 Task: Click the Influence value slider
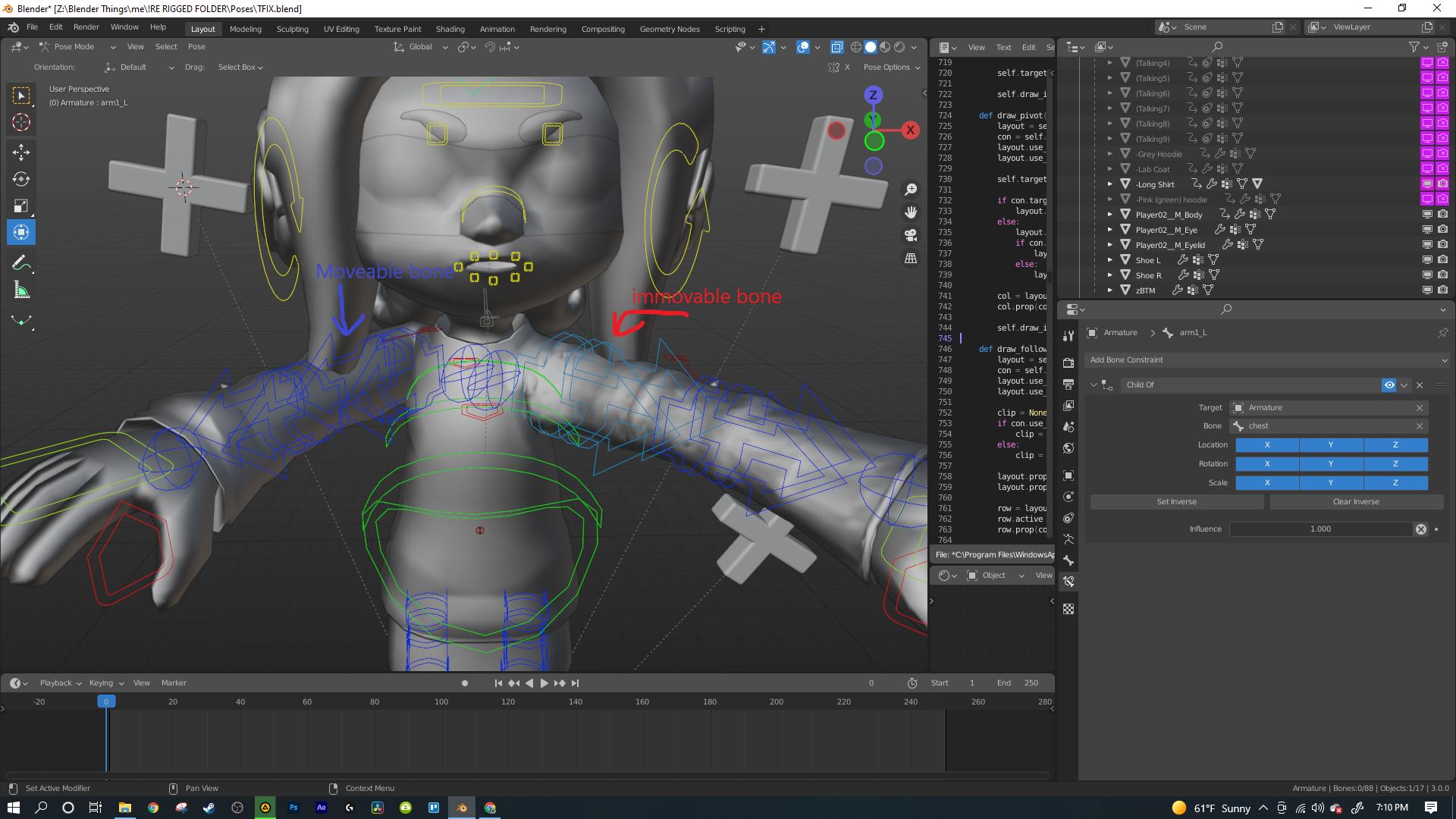(1320, 529)
